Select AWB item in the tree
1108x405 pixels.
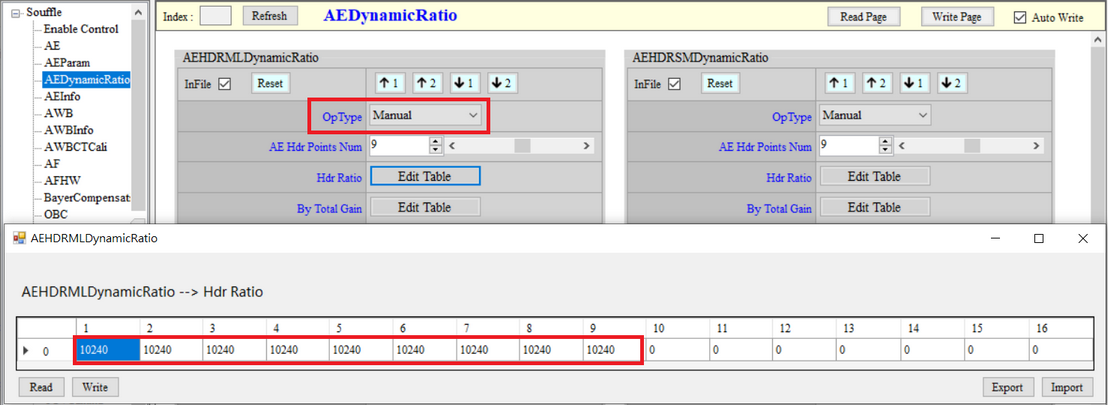[58, 113]
